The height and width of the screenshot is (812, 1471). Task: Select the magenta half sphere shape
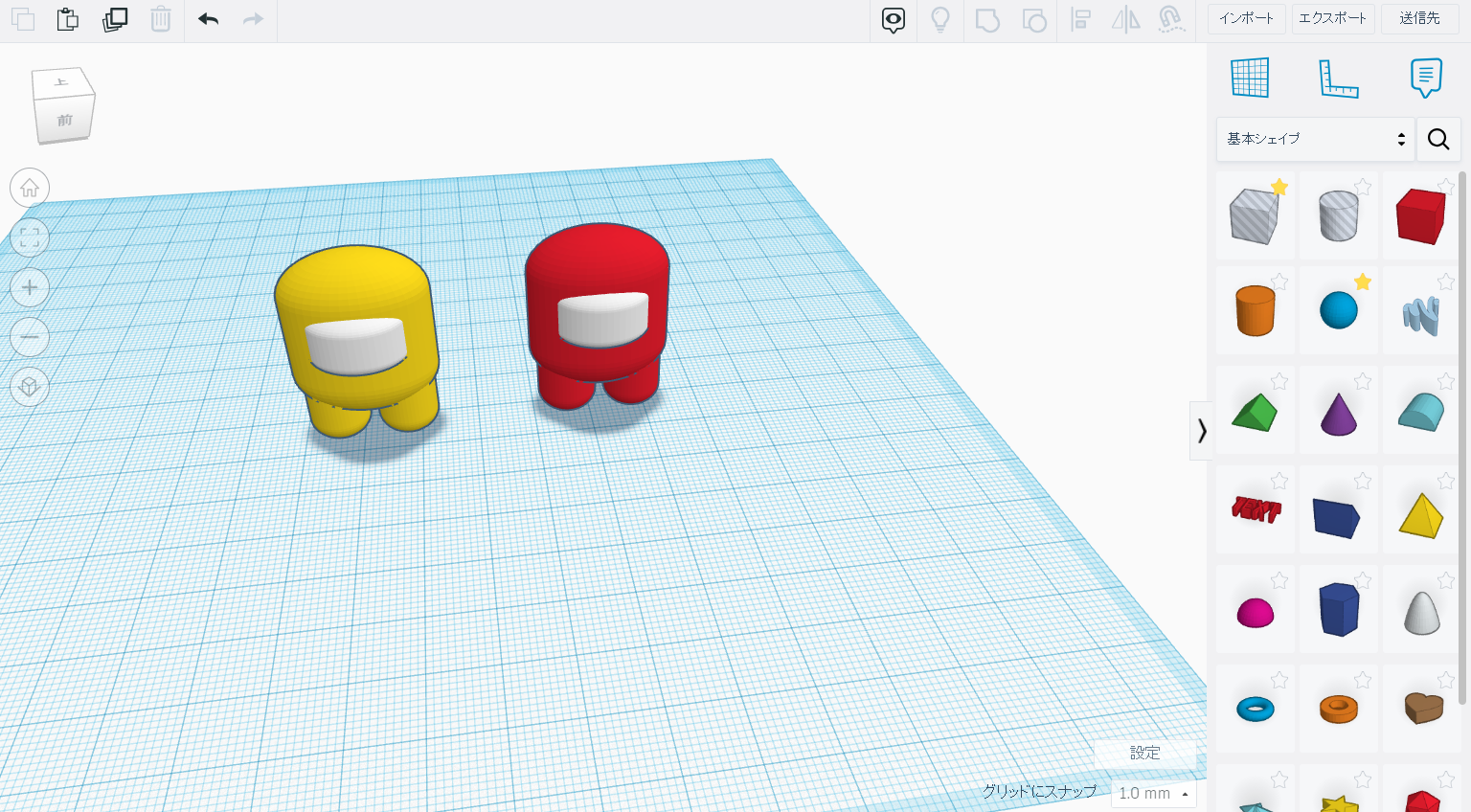1255,613
